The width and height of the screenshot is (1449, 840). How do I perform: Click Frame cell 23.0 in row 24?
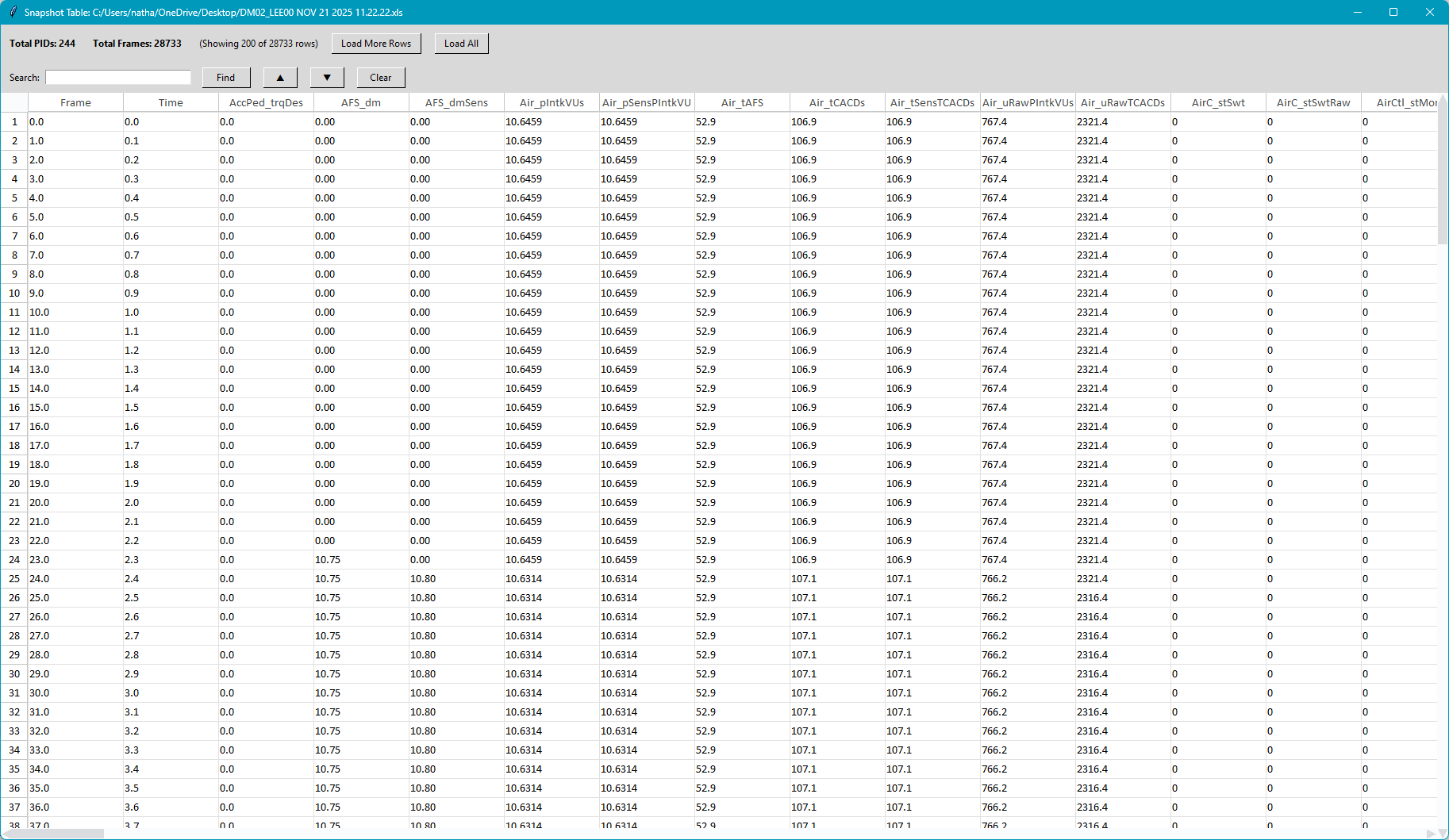(x=75, y=560)
